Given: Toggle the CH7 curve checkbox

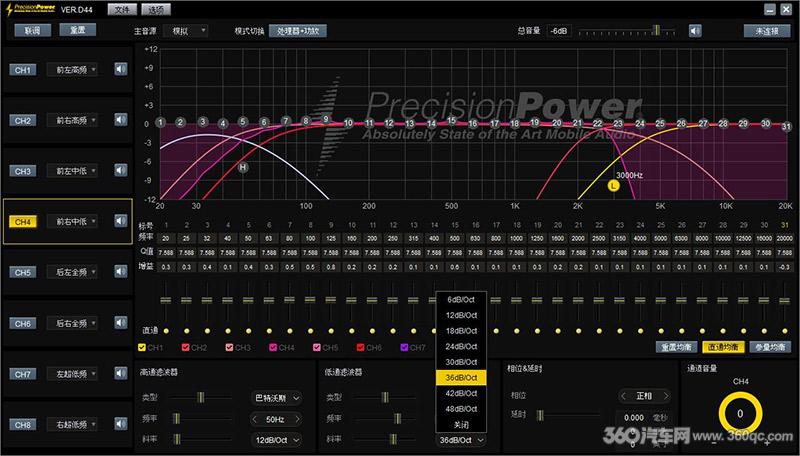Looking at the screenshot, I should (405, 347).
